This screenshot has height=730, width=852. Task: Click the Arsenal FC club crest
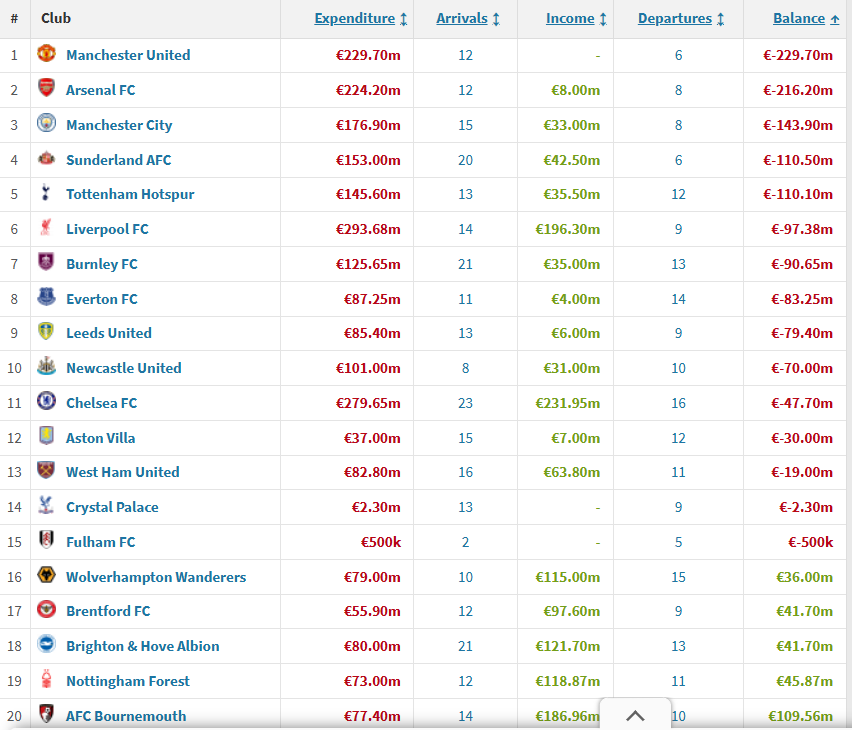pyautogui.click(x=46, y=88)
